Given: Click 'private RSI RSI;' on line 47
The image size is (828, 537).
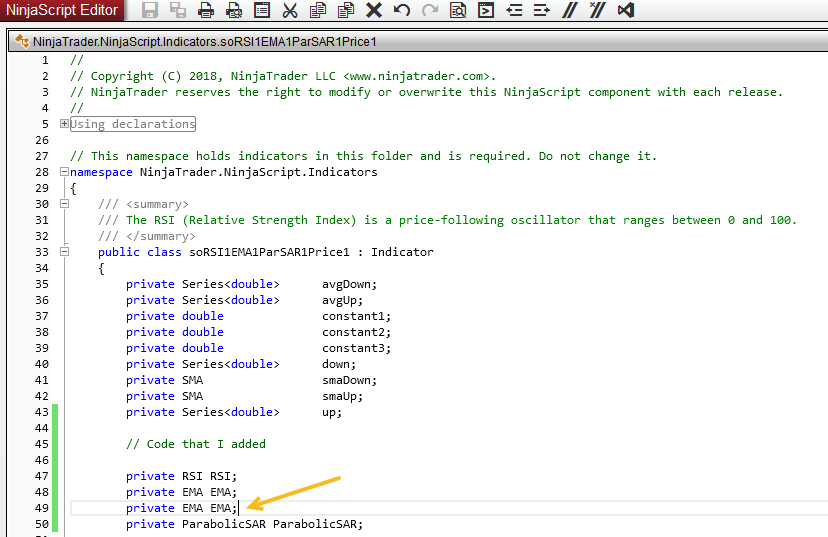Looking at the screenshot, I should coord(182,476).
